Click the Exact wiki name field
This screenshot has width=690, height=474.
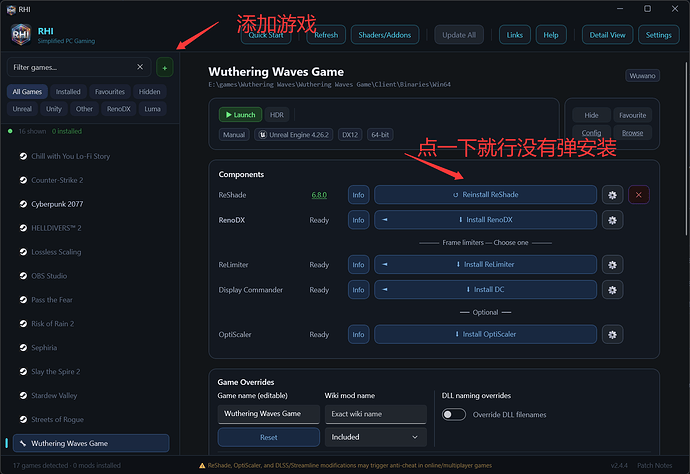click(376, 414)
